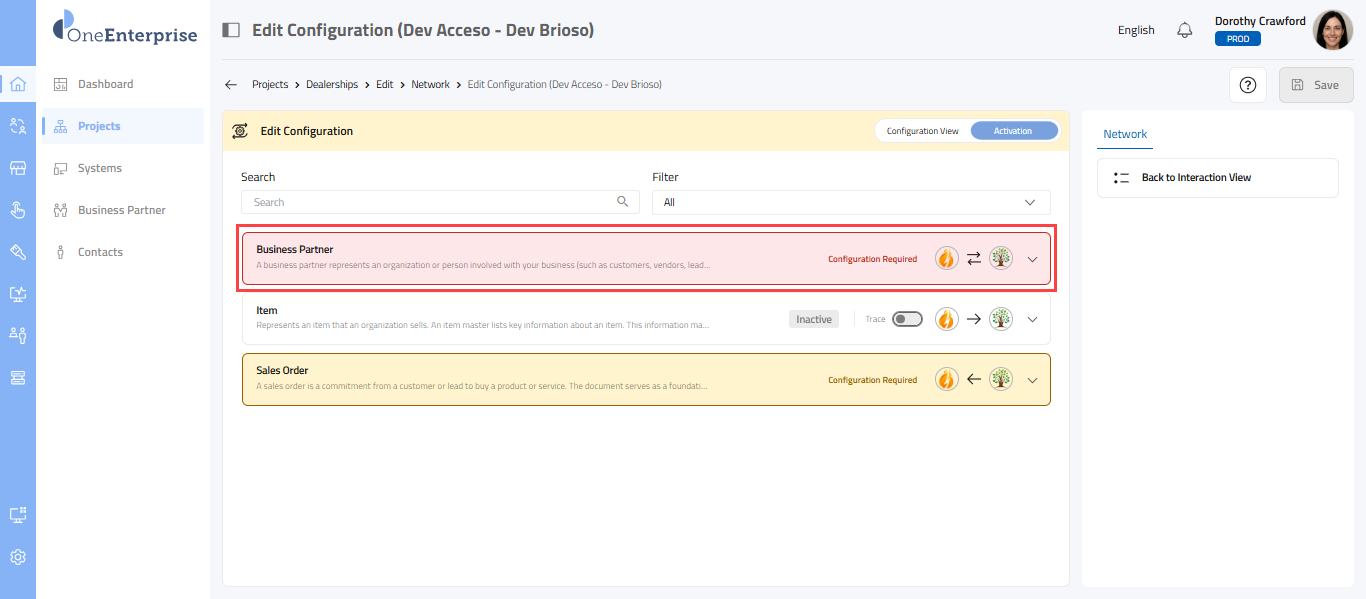Toggle the Item Trace switch

click(x=907, y=319)
